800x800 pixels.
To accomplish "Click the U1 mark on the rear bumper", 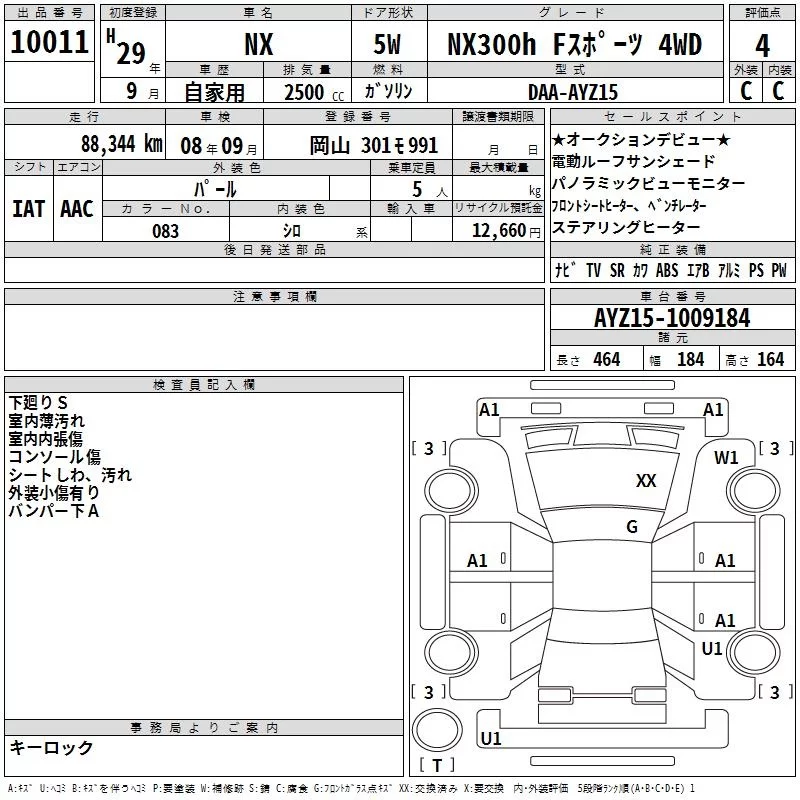I will [x=491, y=738].
